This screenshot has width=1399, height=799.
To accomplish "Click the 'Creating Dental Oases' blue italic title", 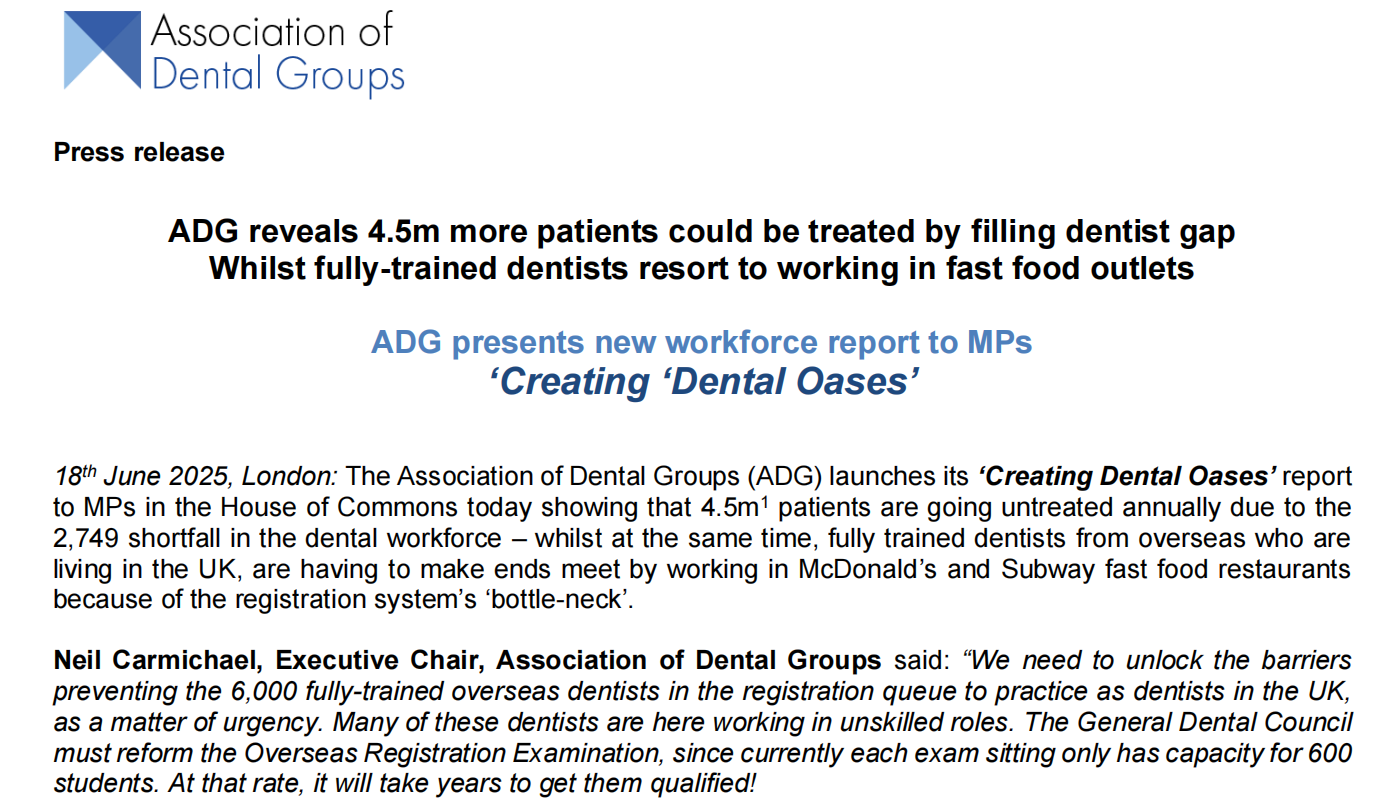I will [x=701, y=381].
